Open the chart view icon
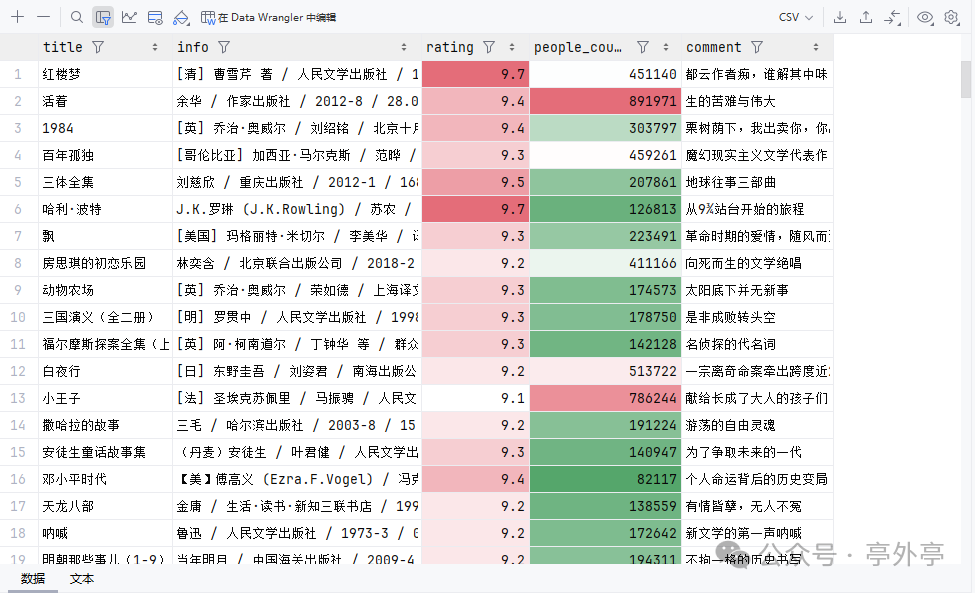Screen dimensions: 975x593 pos(129,17)
